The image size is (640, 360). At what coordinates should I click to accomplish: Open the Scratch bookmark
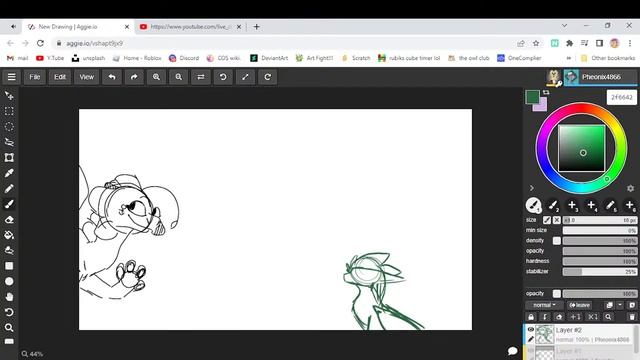(x=356, y=58)
